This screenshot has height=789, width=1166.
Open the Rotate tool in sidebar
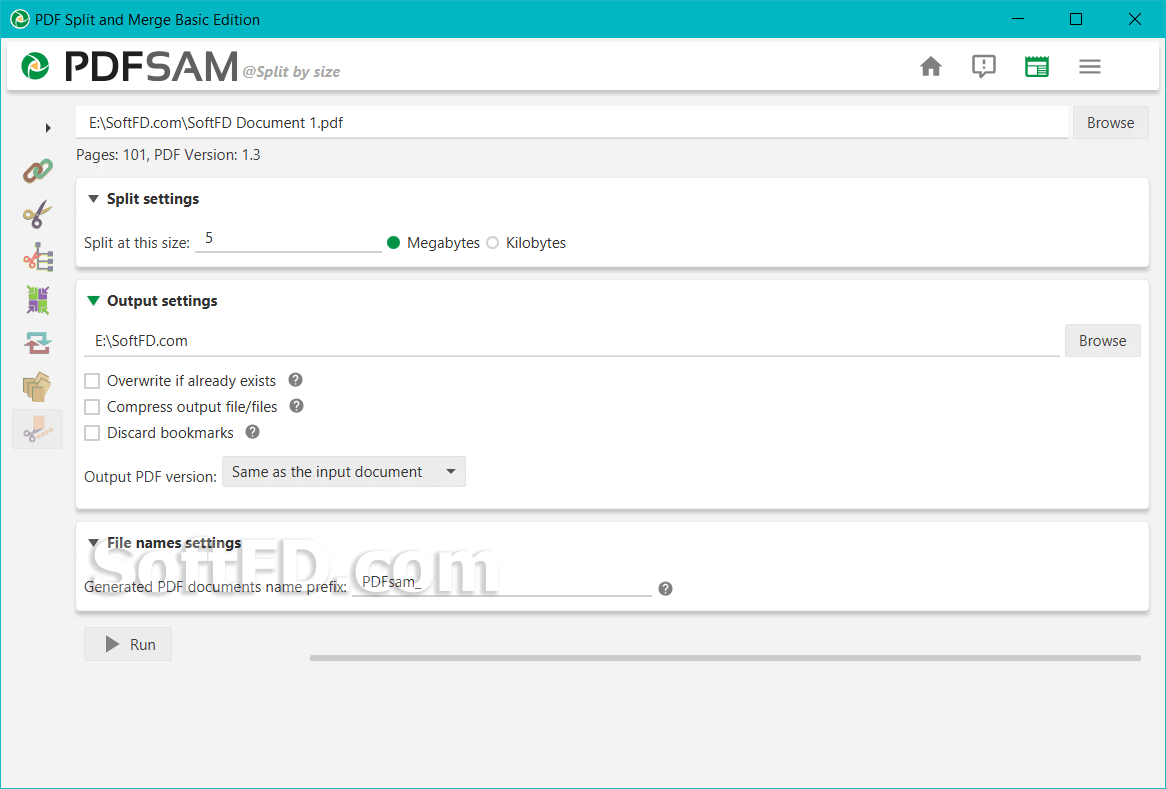point(37,343)
